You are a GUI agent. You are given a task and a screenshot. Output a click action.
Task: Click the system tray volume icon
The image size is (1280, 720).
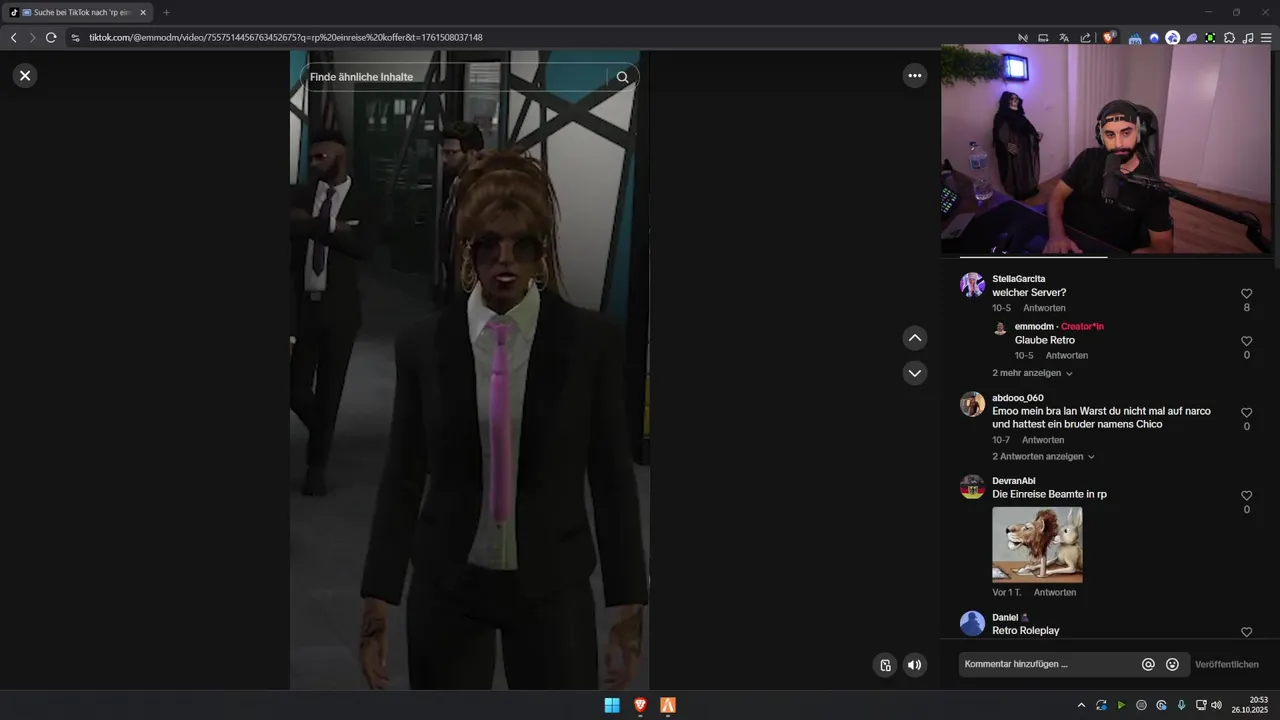pos(1216,705)
